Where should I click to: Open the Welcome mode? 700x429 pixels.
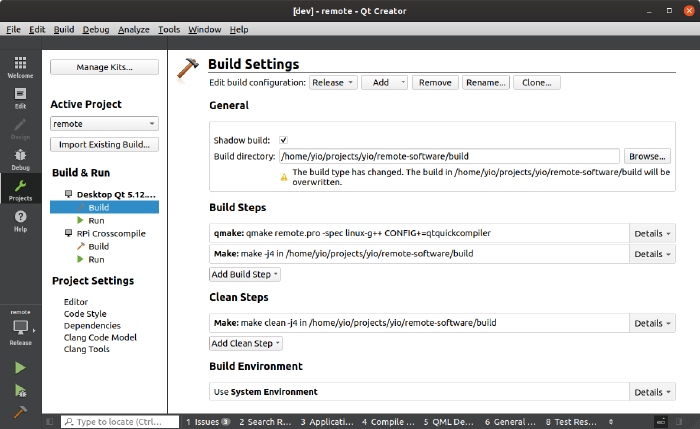click(x=20, y=67)
